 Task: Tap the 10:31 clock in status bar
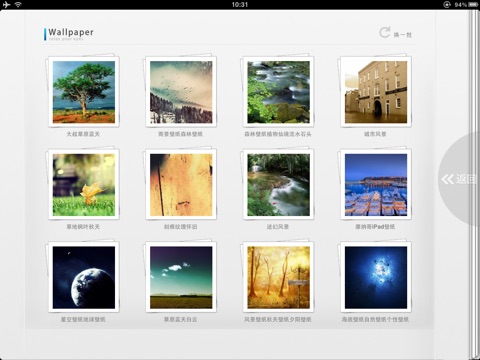click(x=240, y=4)
